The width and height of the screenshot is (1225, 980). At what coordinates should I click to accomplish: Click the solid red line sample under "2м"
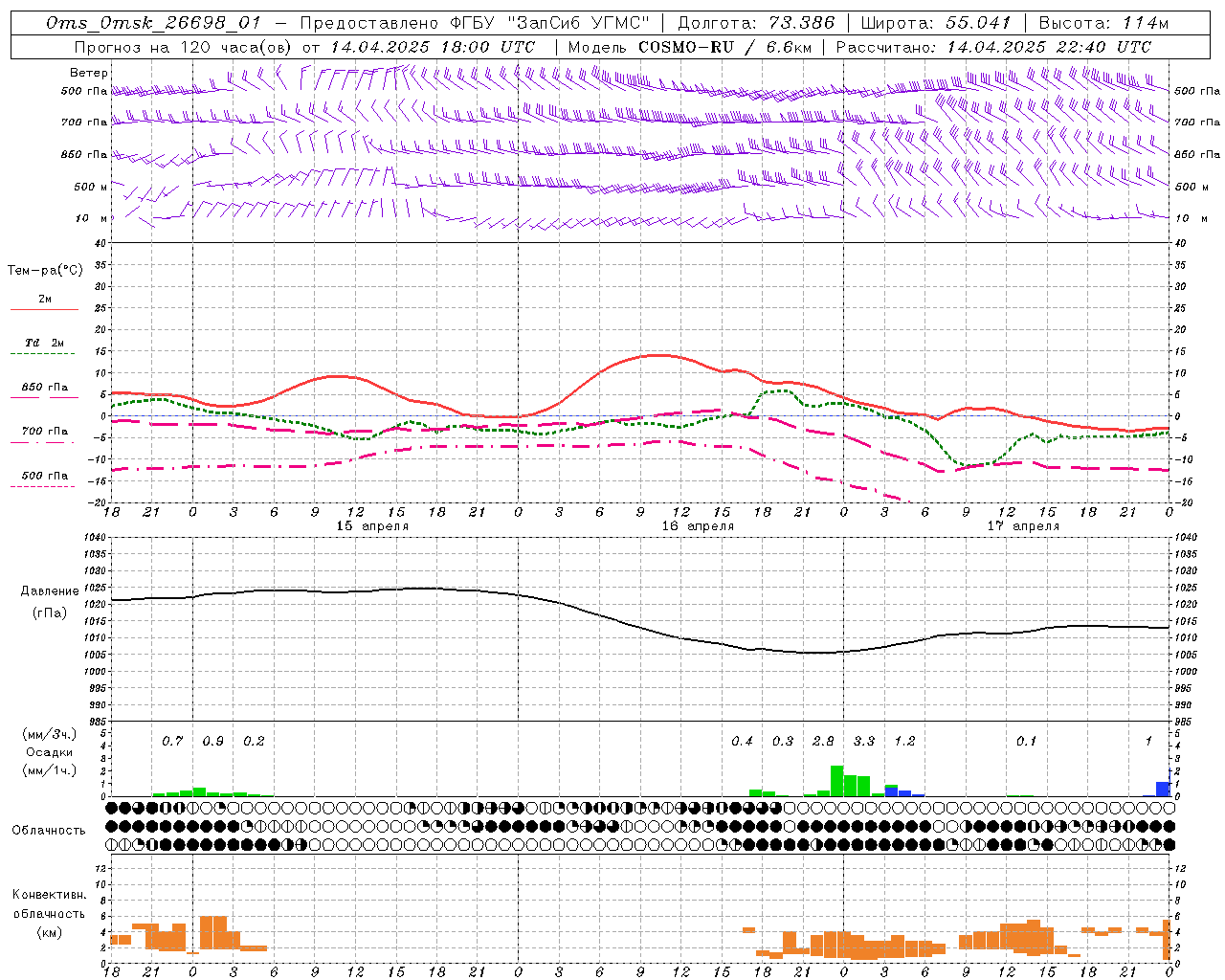(44, 310)
